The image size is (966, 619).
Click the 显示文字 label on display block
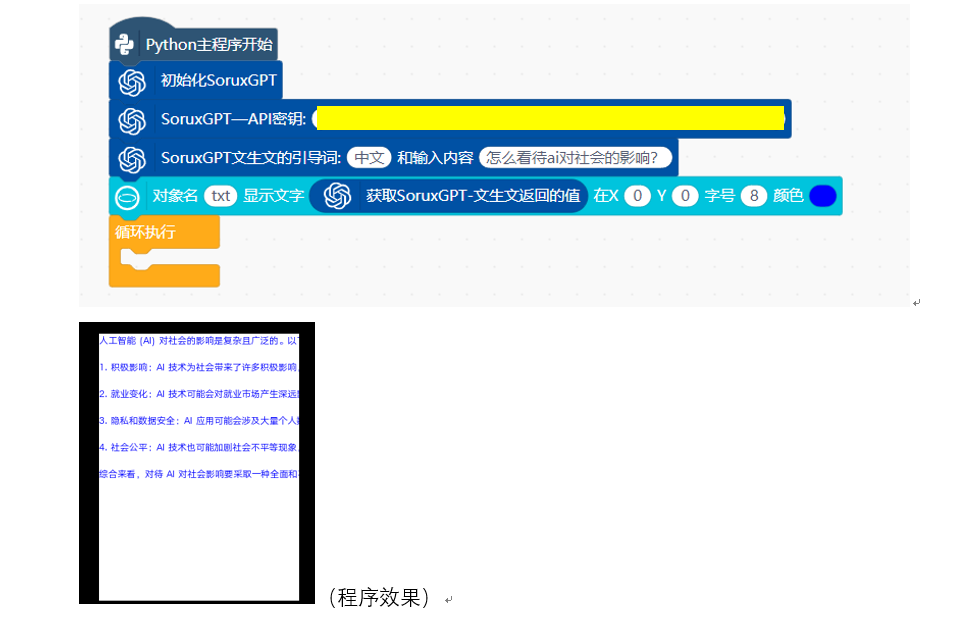(x=274, y=196)
